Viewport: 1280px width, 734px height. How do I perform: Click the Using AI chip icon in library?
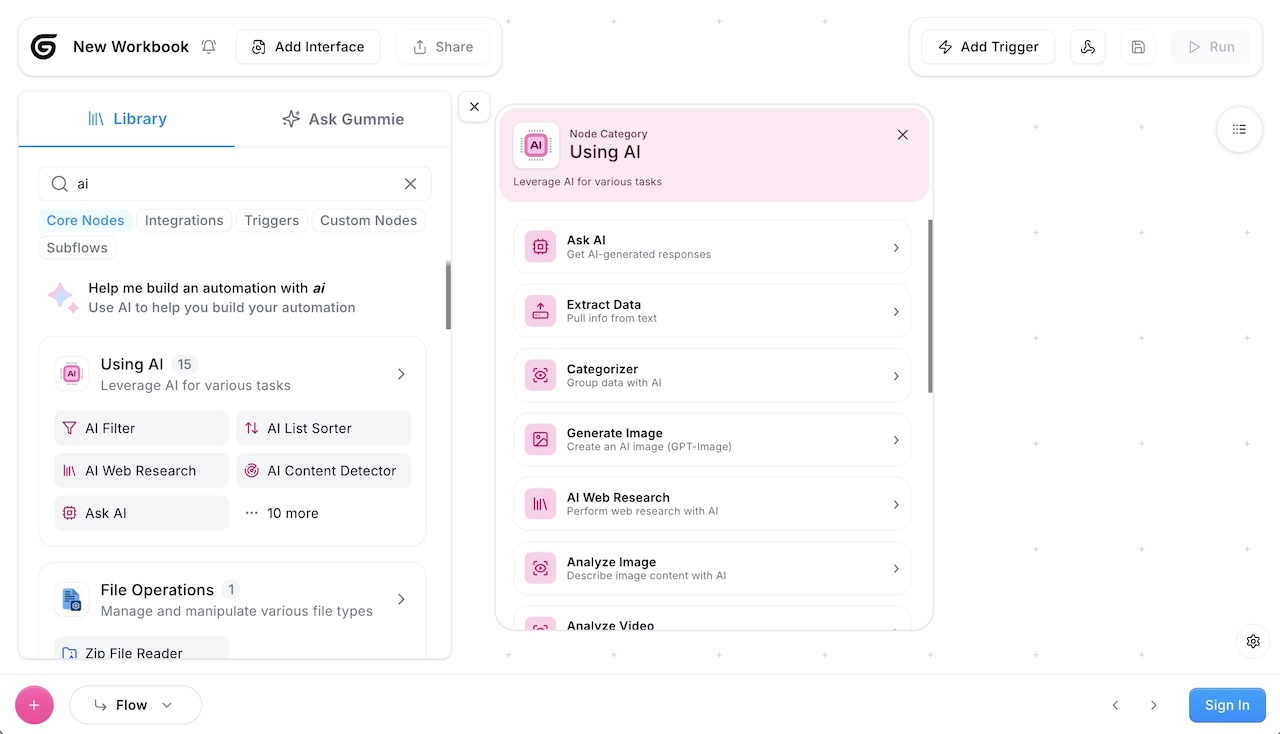coord(71,374)
